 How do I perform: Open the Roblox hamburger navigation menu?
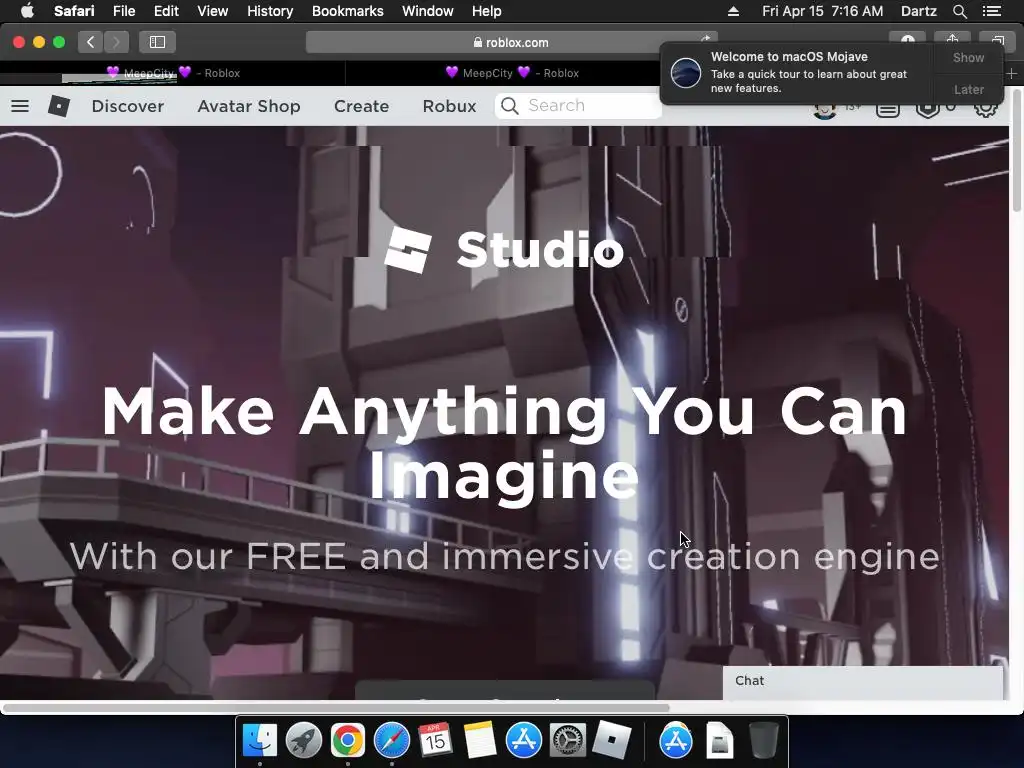pyautogui.click(x=20, y=106)
